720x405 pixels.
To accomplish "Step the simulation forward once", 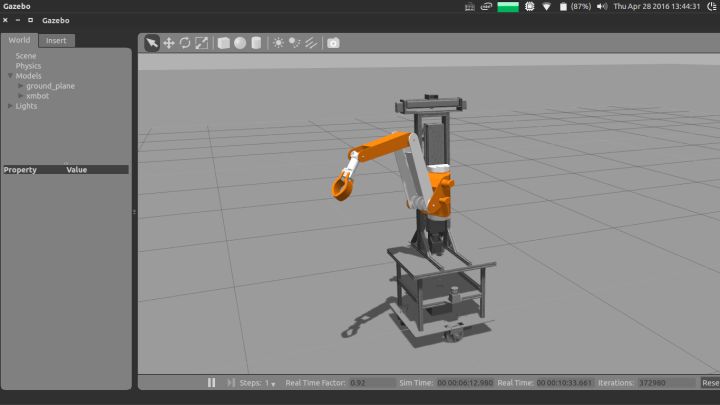I will click(x=231, y=382).
